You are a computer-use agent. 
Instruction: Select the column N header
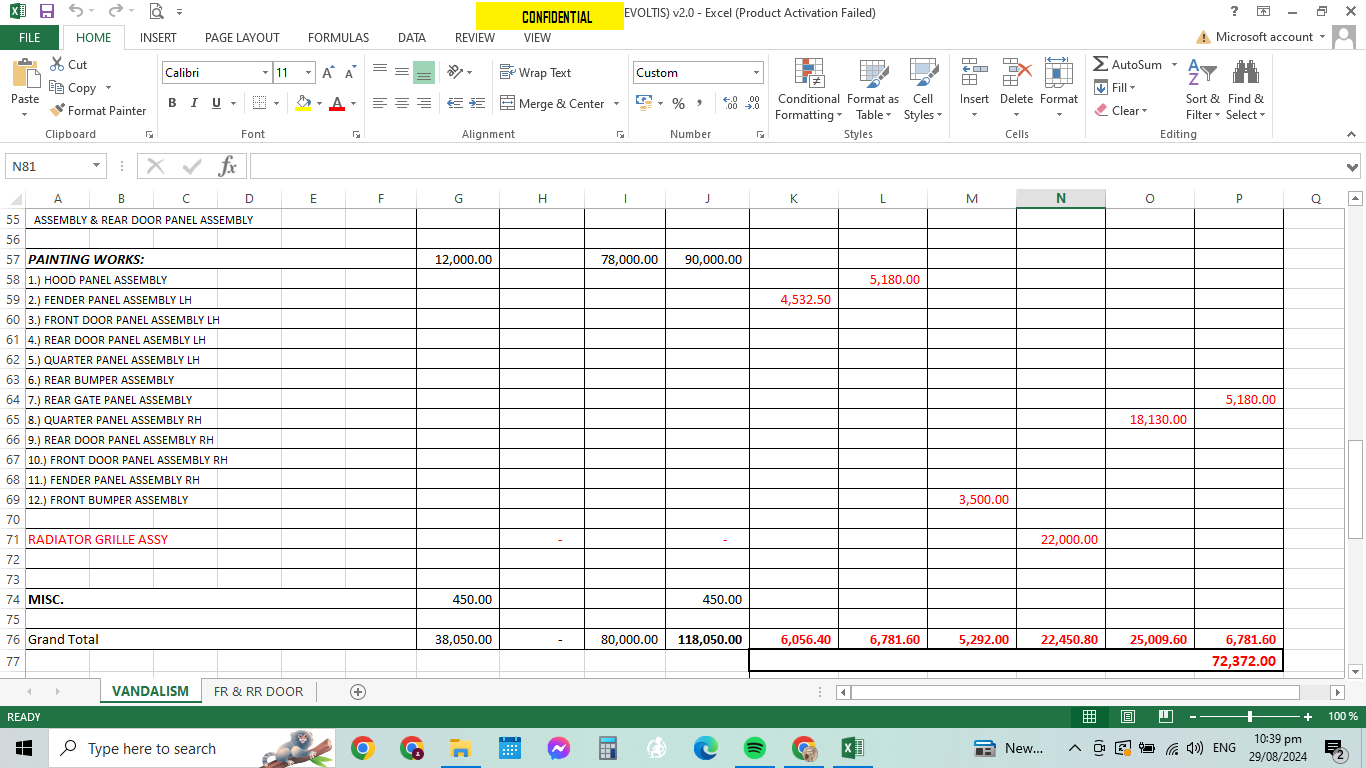(1061, 199)
